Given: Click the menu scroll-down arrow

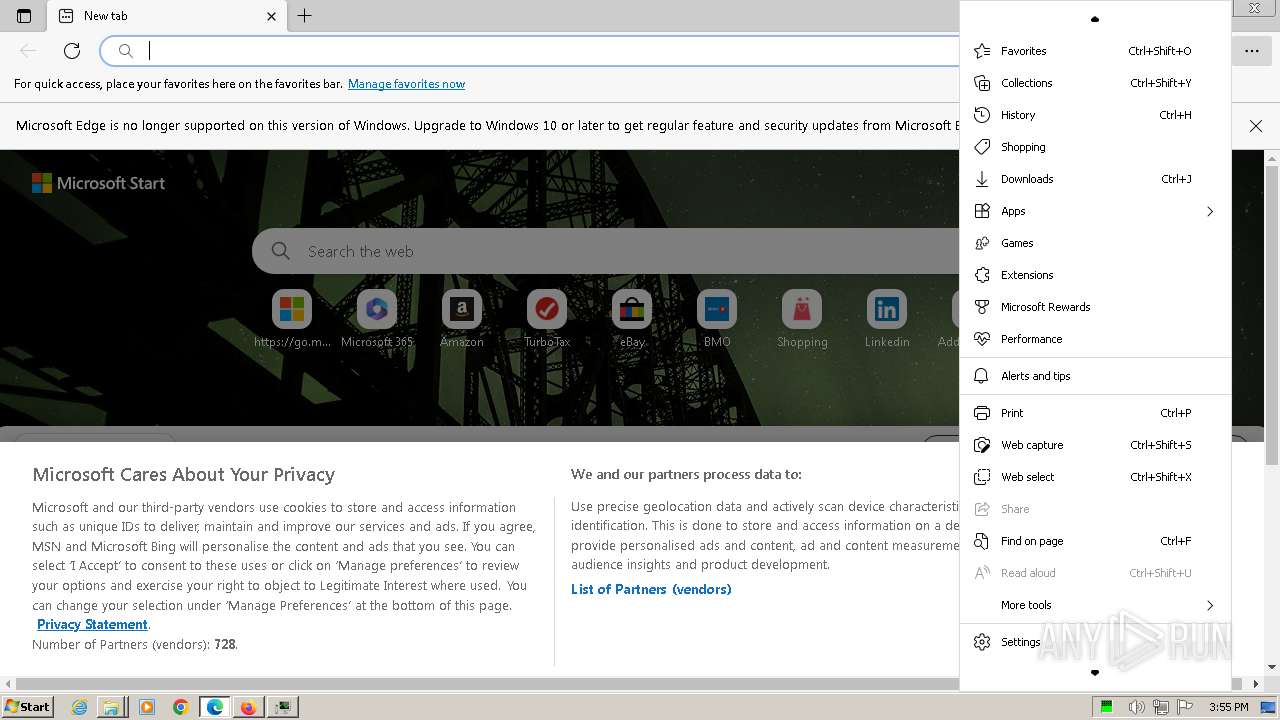Looking at the screenshot, I should [x=1095, y=673].
